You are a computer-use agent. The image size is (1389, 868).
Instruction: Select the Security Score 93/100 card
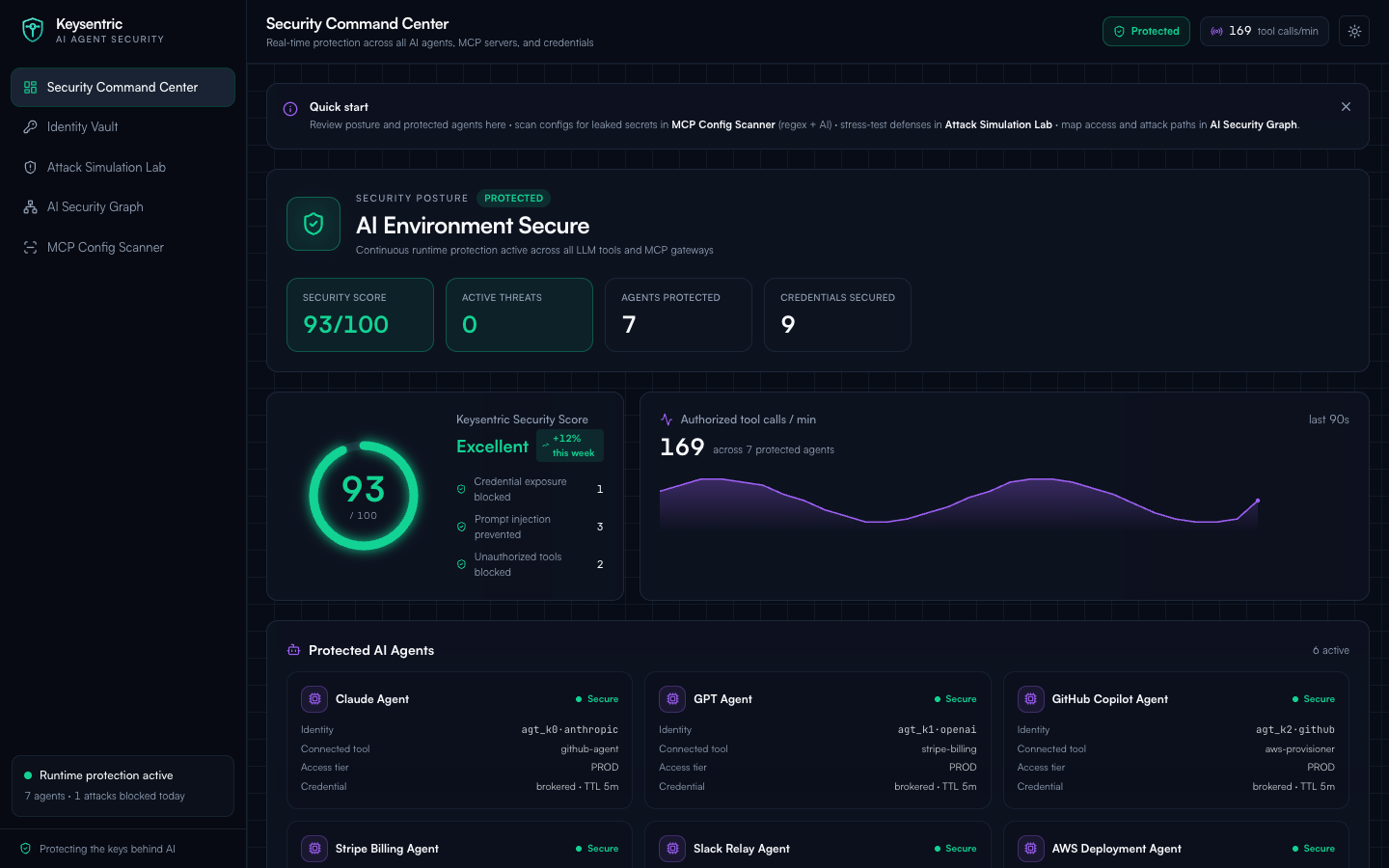360,314
